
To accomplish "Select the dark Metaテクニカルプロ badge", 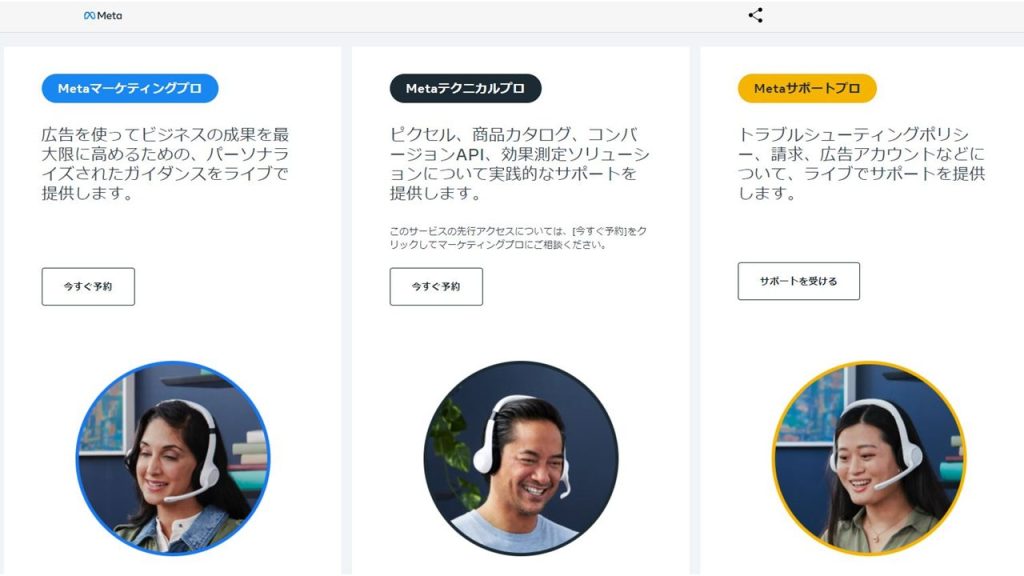I will tap(466, 88).
